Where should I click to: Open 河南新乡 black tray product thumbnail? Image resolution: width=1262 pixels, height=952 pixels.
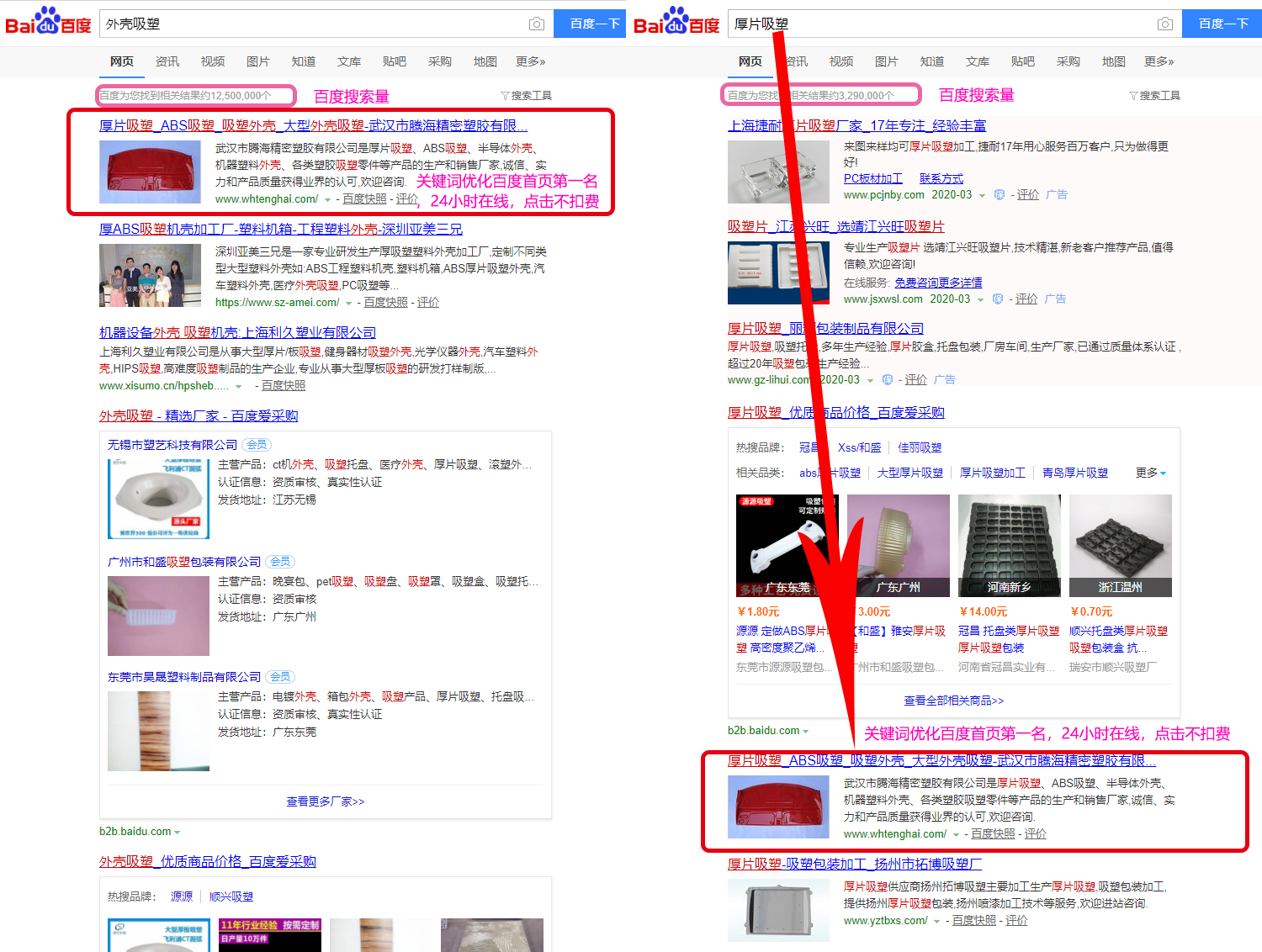click(x=1010, y=546)
